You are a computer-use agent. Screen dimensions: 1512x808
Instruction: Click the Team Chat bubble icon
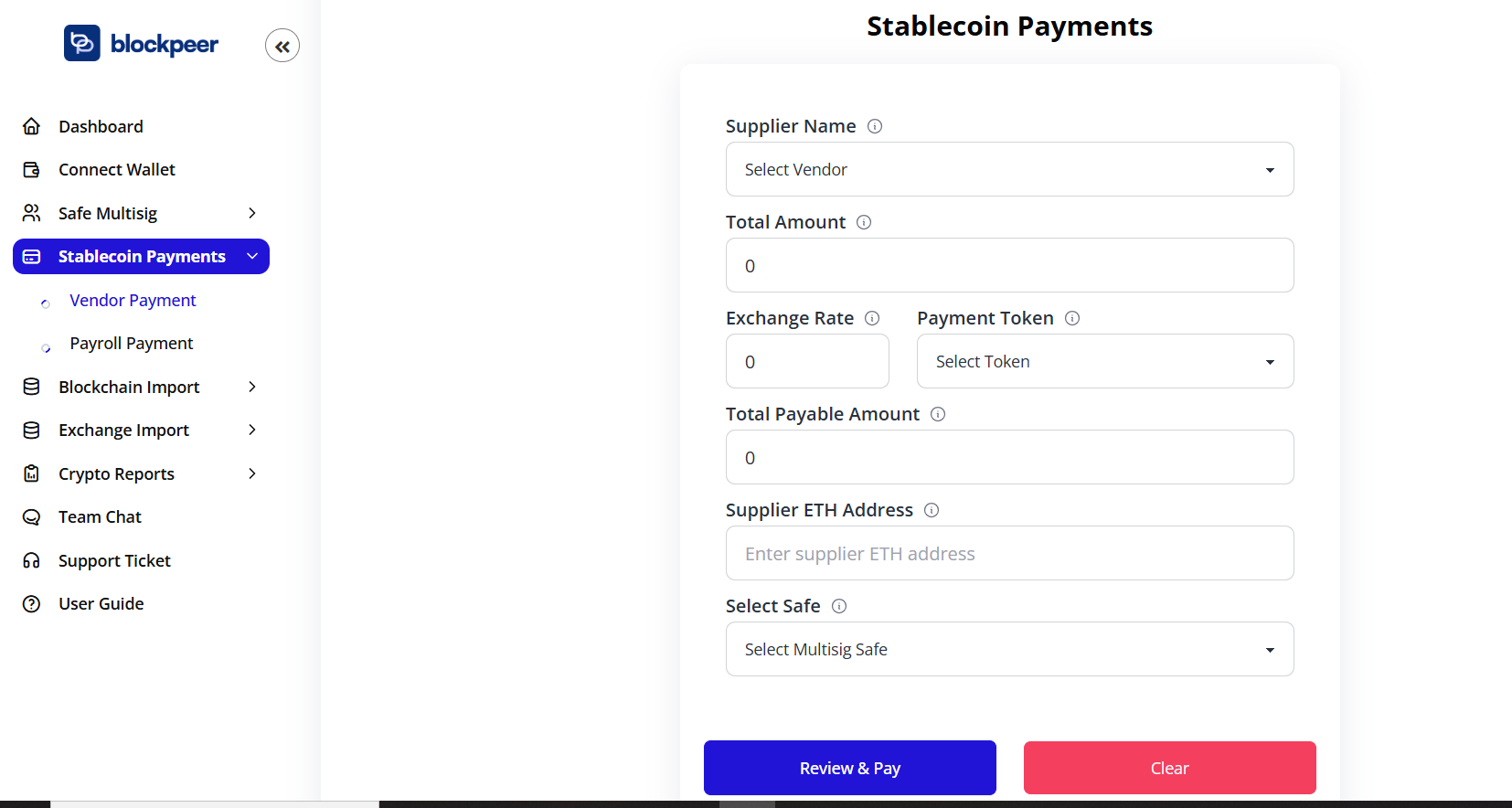(x=31, y=516)
